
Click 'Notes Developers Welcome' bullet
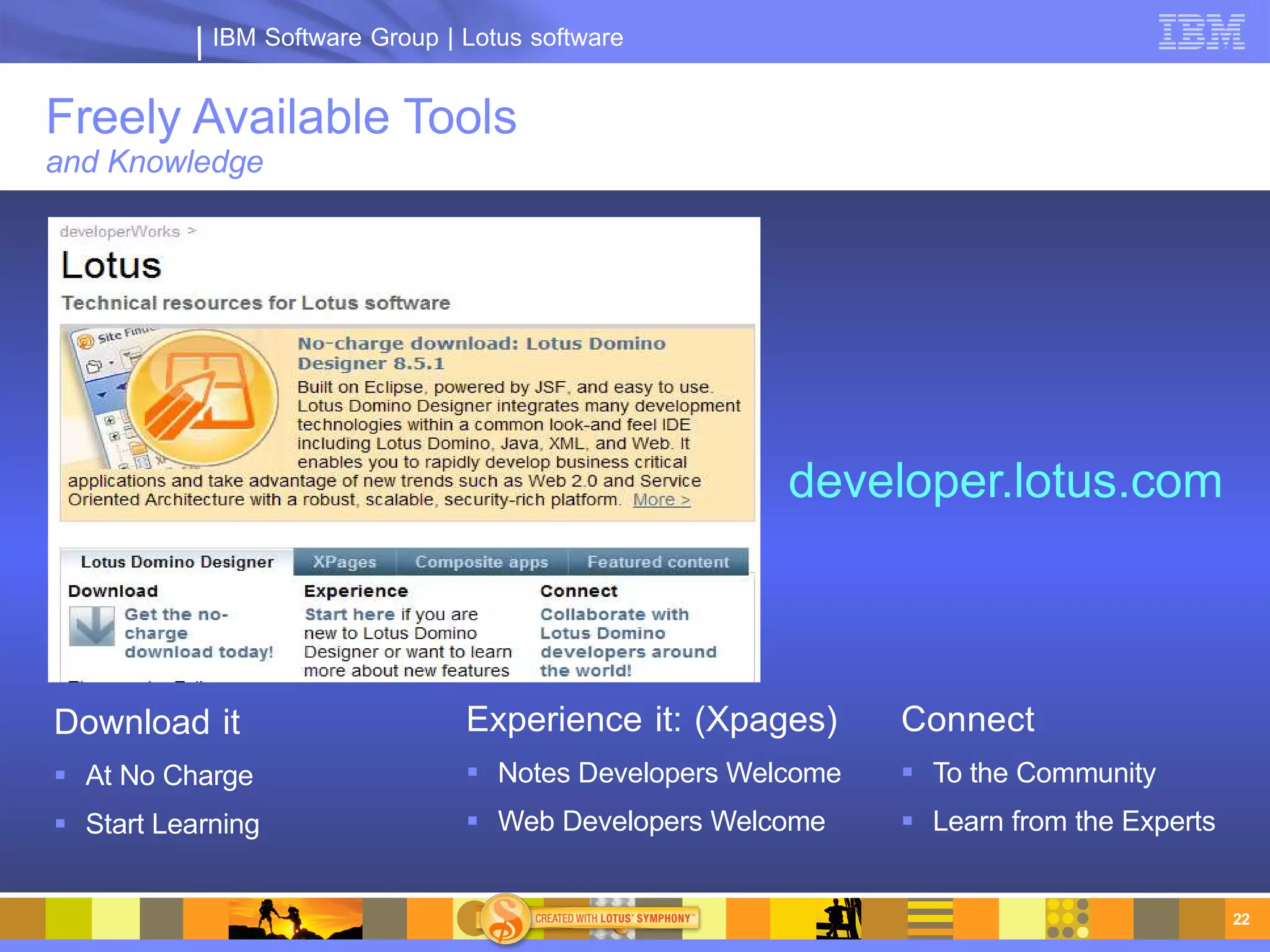pos(670,773)
